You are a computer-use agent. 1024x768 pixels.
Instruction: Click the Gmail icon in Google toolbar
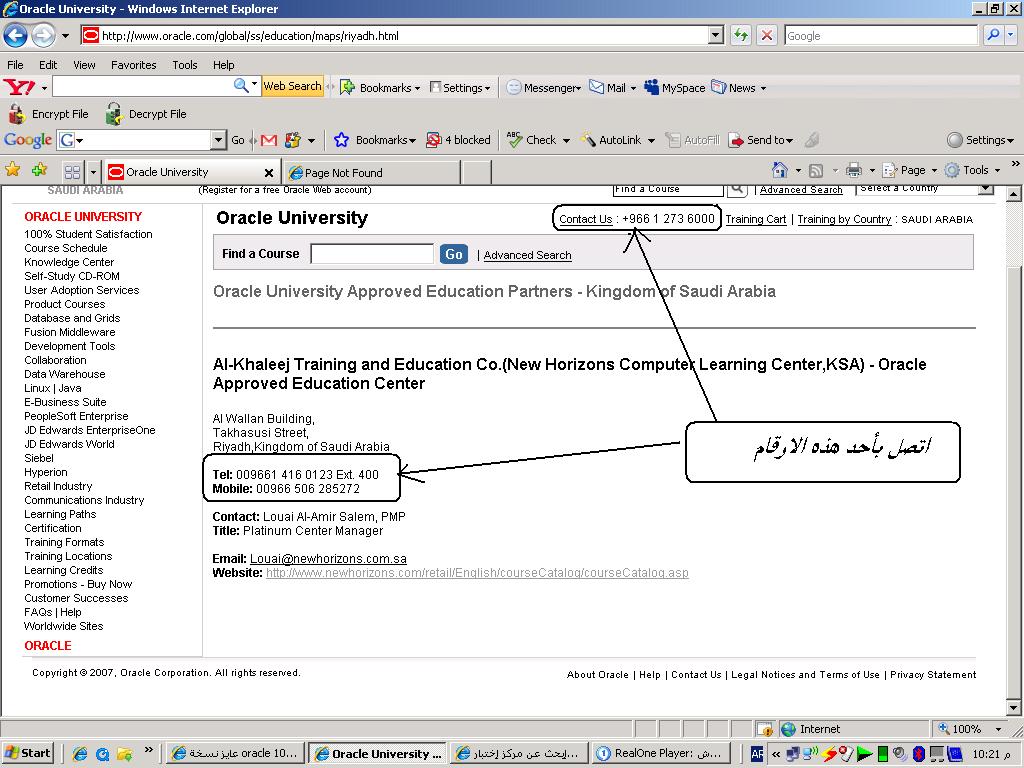tap(268, 141)
